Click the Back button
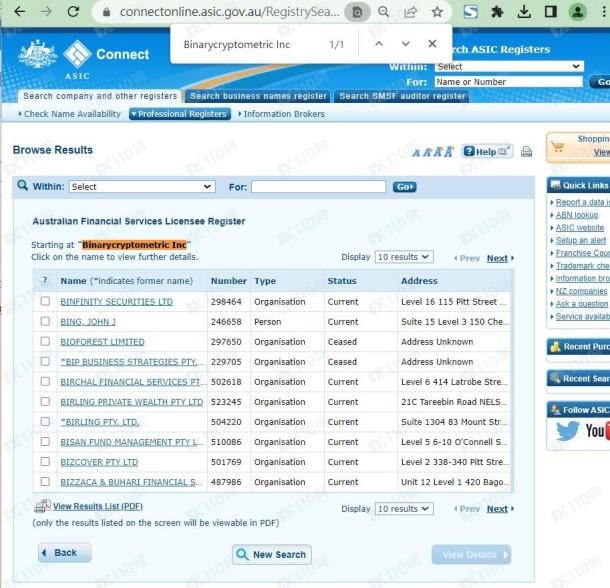The height and width of the screenshot is (588, 610). point(65,553)
